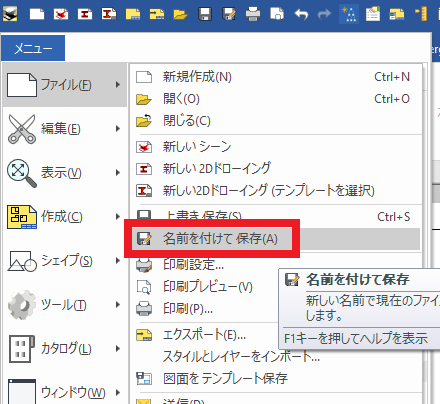440x404 pixels.
Task: Click the save-as floppy with pencil toolbar icon
Action: 229,14
